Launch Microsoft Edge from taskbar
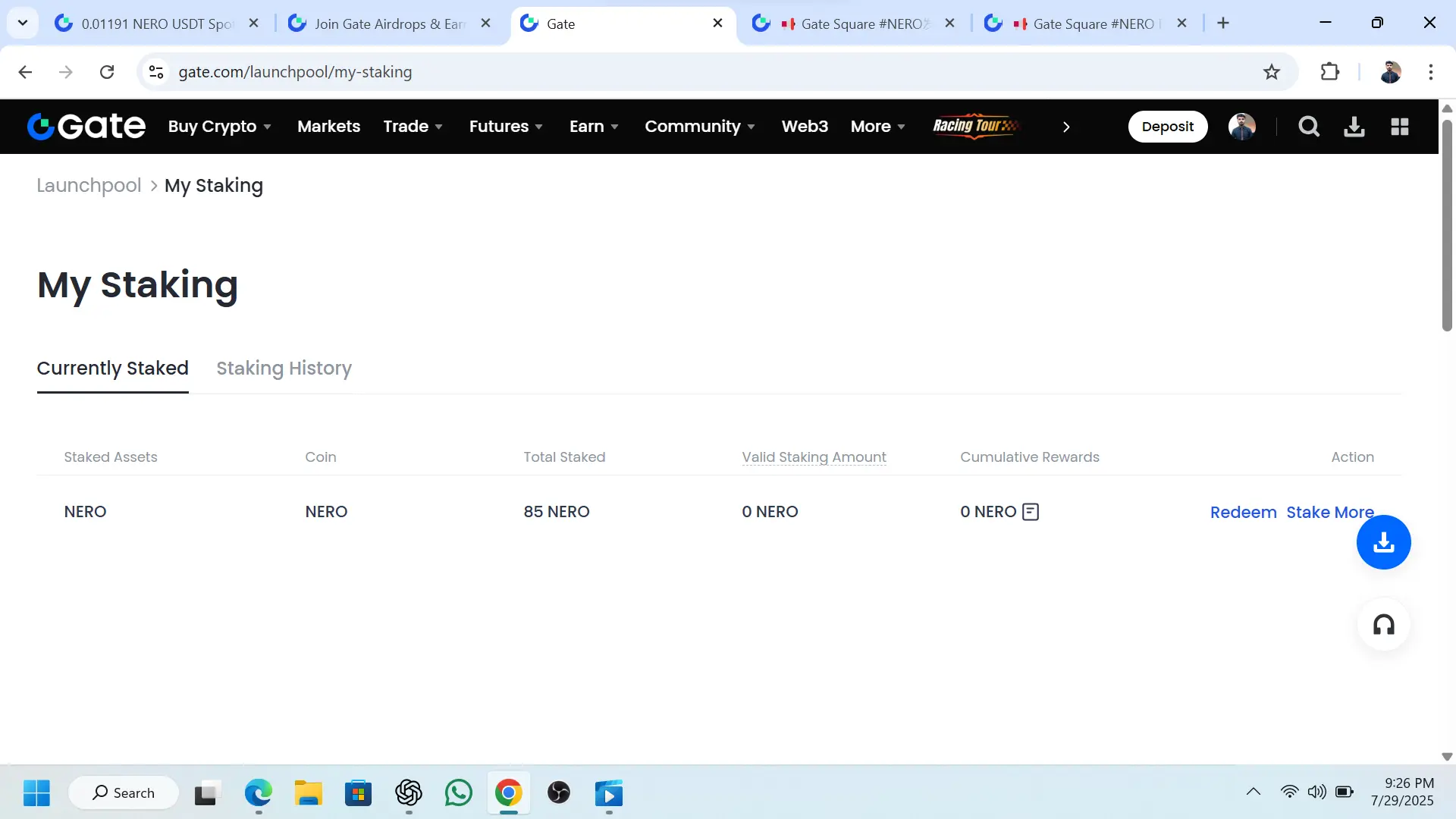This screenshot has height=819, width=1456. [259, 793]
